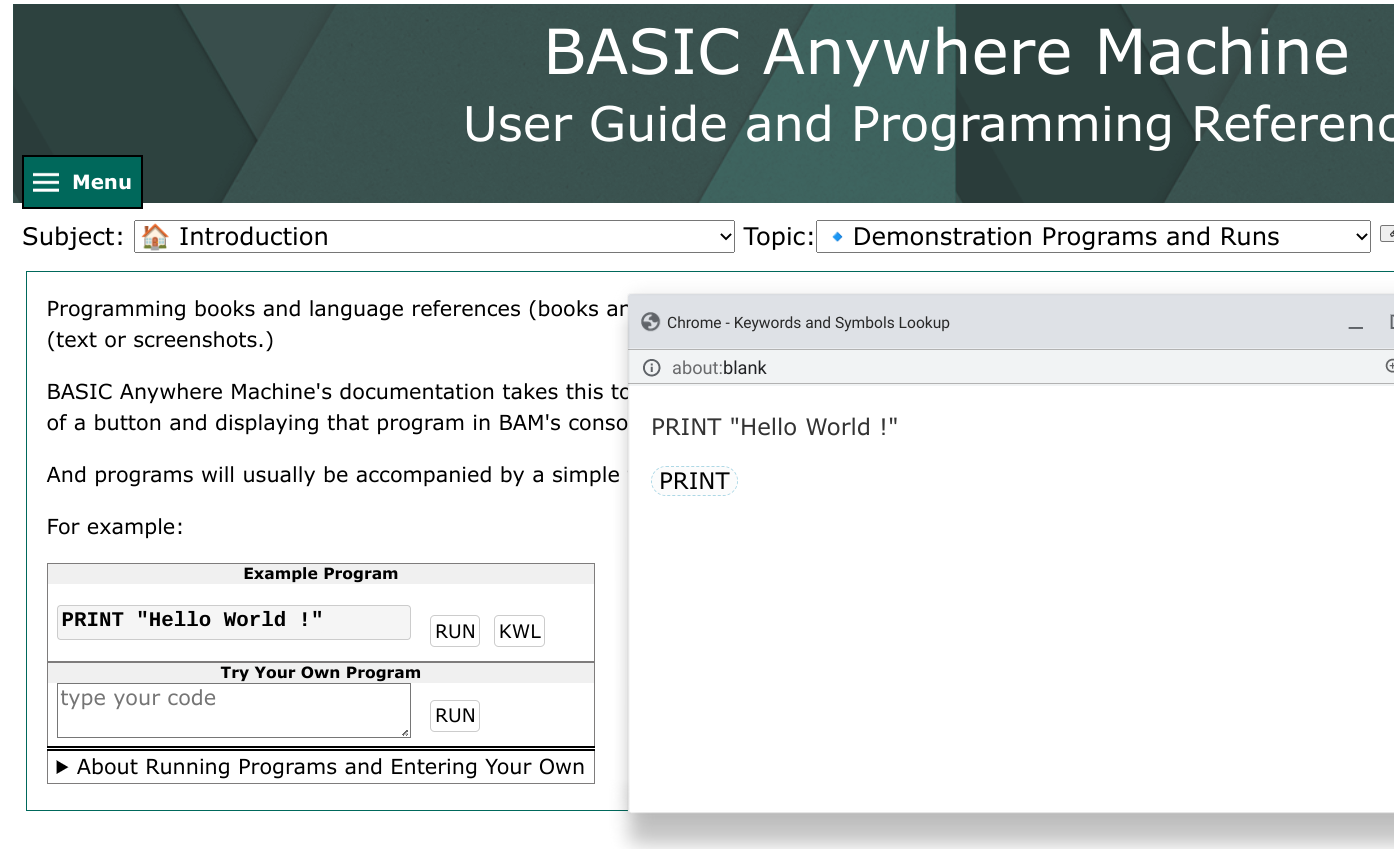The width and height of the screenshot is (1394, 849).
Task: Click 'Chrome - Keywords and Symbols Lookup' title
Action: [x=808, y=323]
